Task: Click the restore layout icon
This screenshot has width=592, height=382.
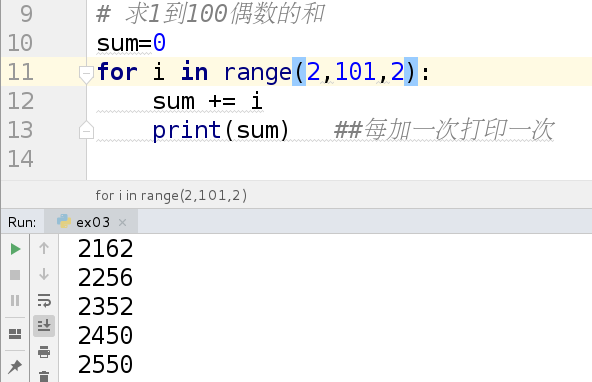Action: [15, 334]
